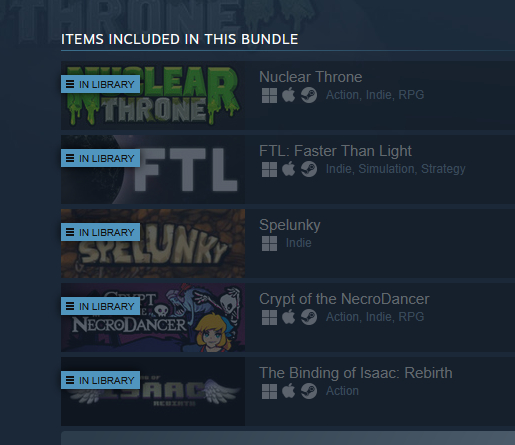The height and width of the screenshot is (445, 515).
Task: Open the Nuclear Throne title link
Action: 311,77
